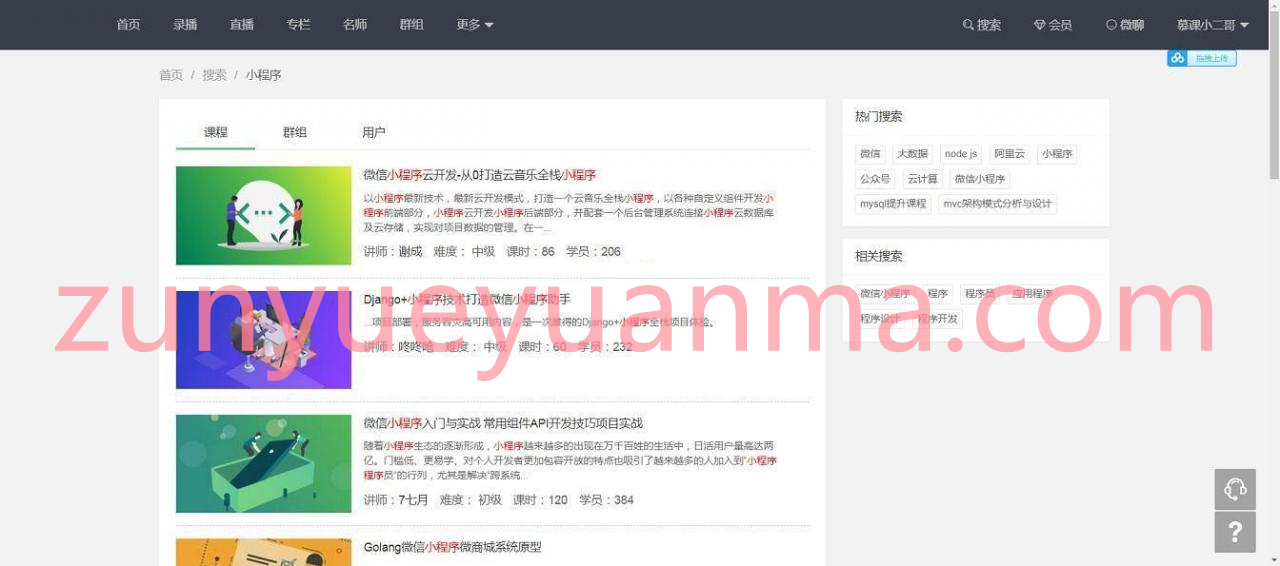
Task: Click the green thumbnail of the 云开发 course
Action: [x=264, y=215]
